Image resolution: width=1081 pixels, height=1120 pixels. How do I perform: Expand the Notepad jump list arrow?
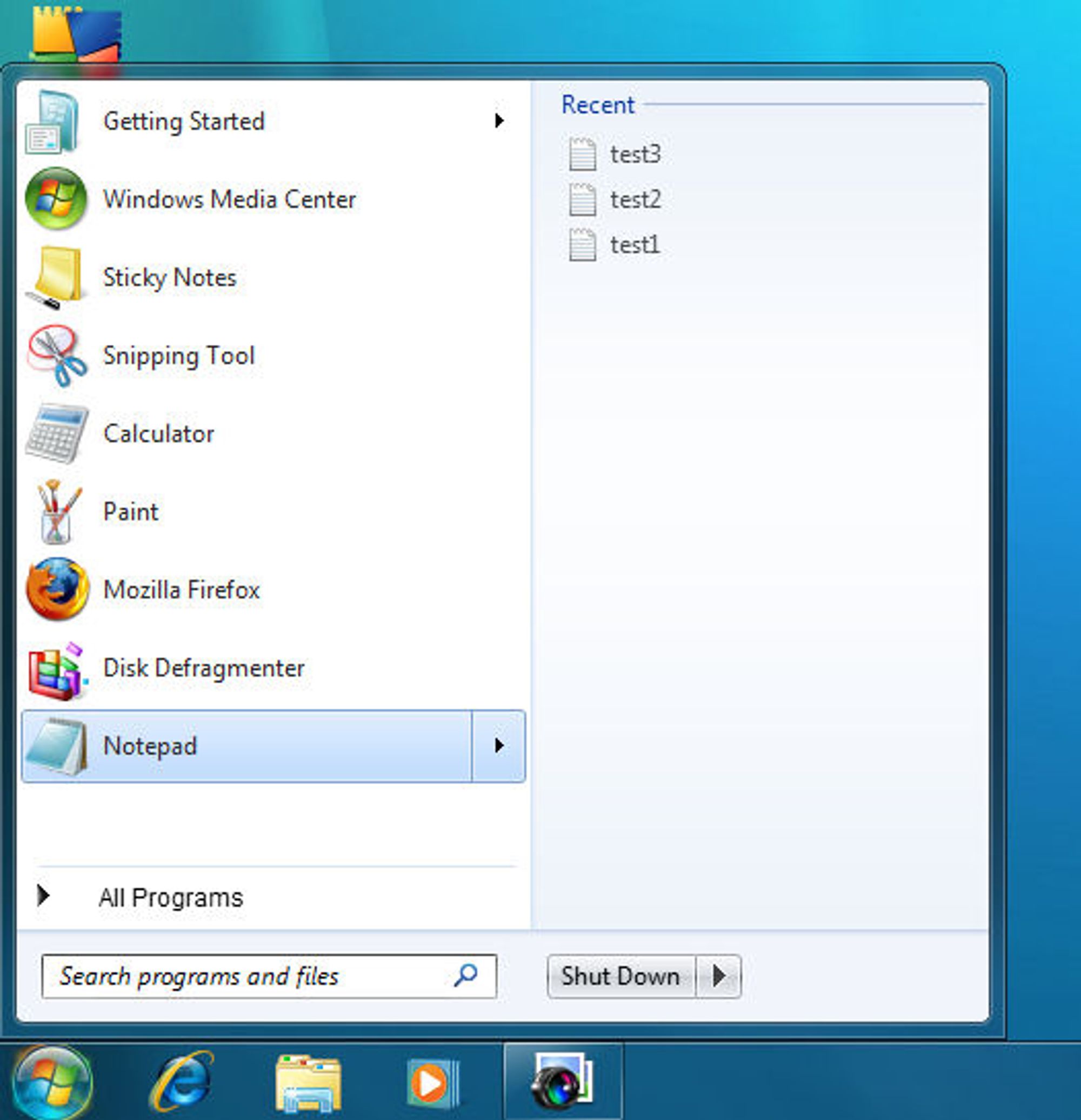499,746
